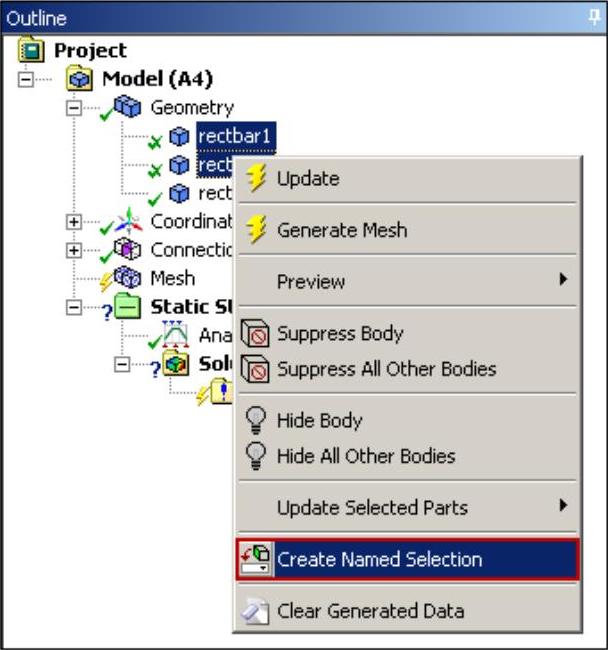608x650 pixels.
Task: Choose Create Named Selection from the menu
Action: pyautogui.click(x=379, y=560)
